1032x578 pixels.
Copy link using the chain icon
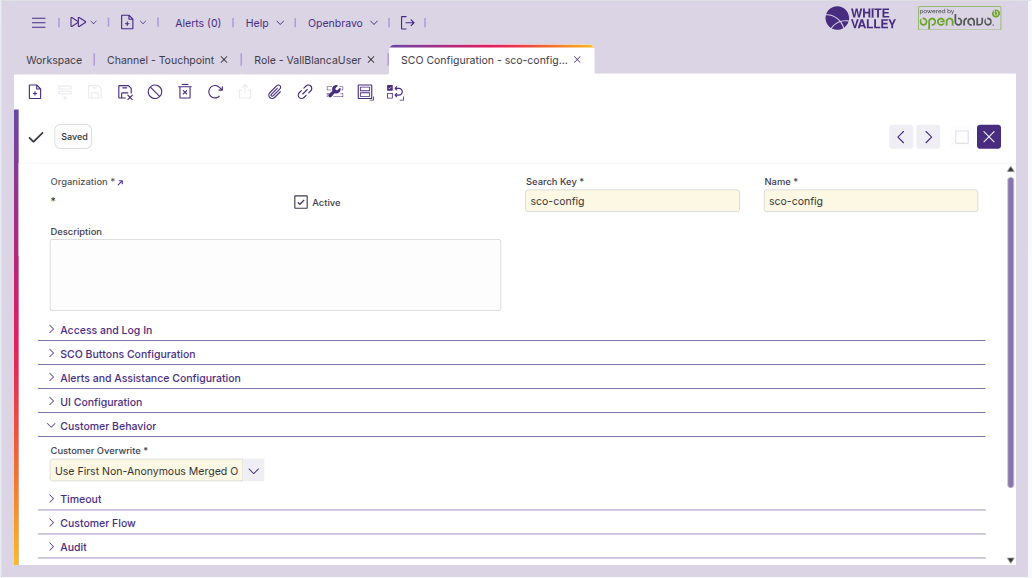tap(305, 92)
